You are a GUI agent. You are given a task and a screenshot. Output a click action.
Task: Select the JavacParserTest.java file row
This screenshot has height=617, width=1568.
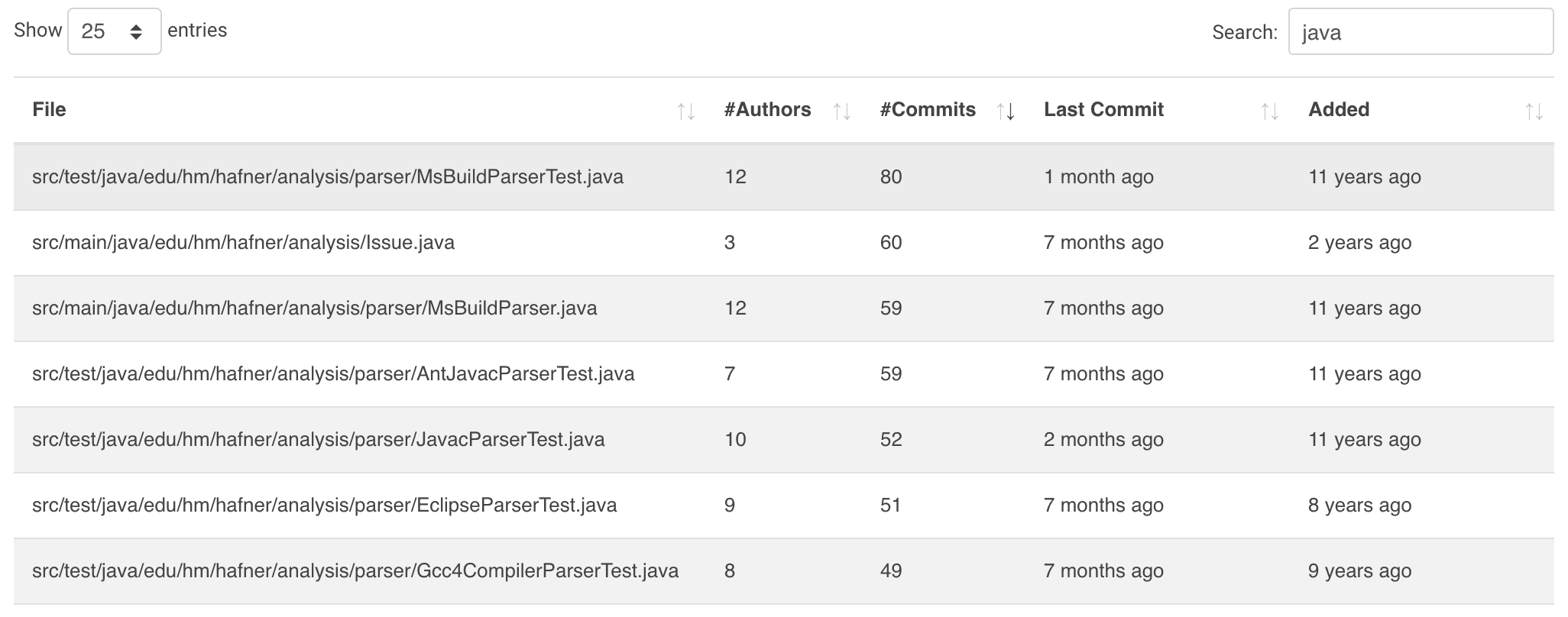click(318, 440)
